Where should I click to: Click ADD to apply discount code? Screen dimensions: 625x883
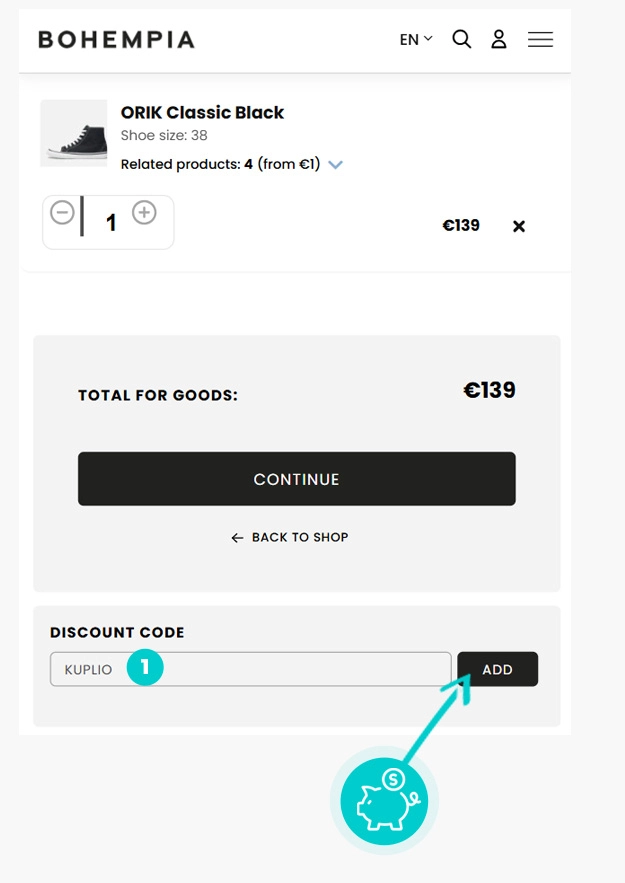[x=497, y=669]
